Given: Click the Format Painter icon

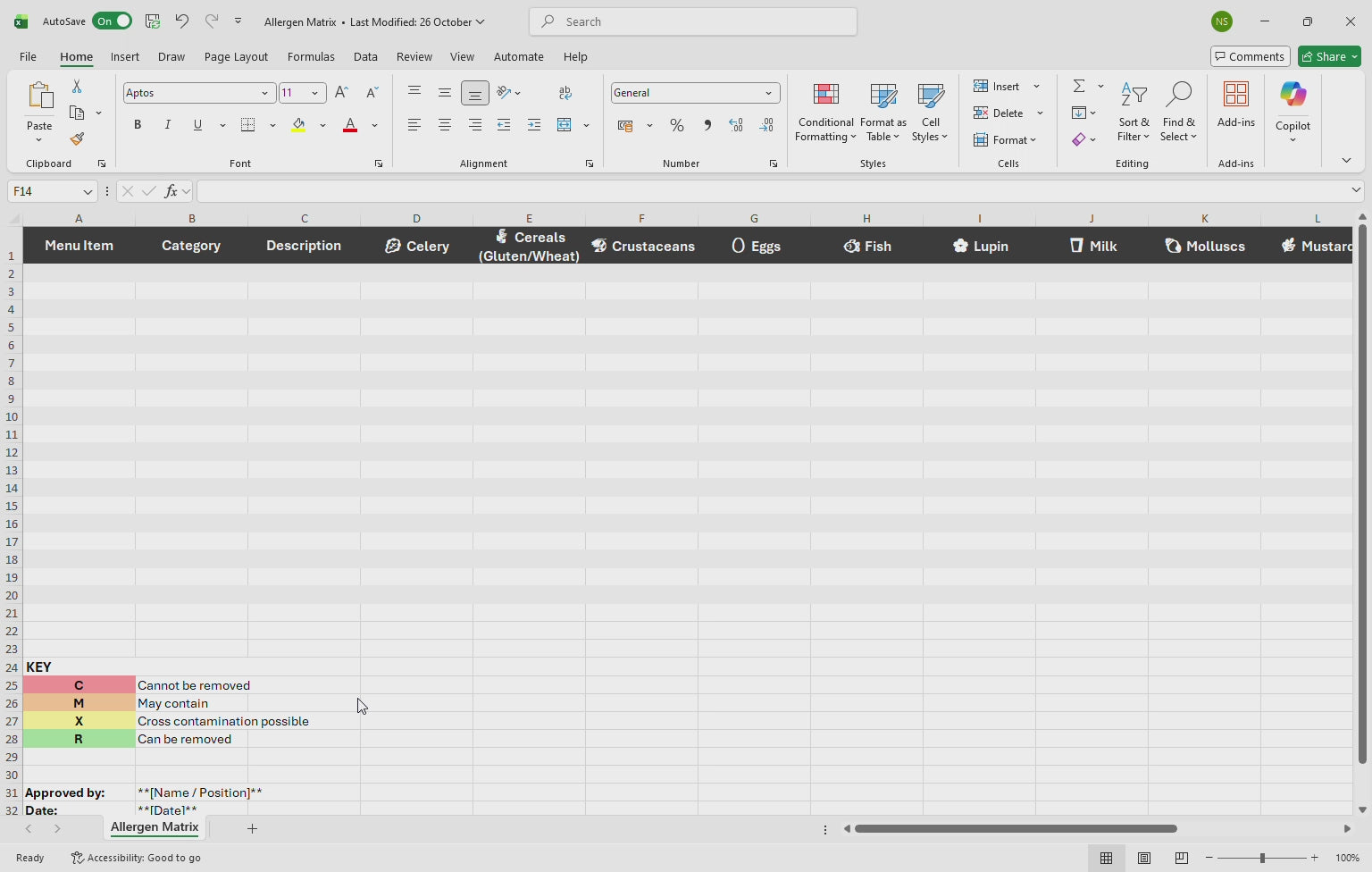Looking at the screenshot, I should [x=77, y=138].
